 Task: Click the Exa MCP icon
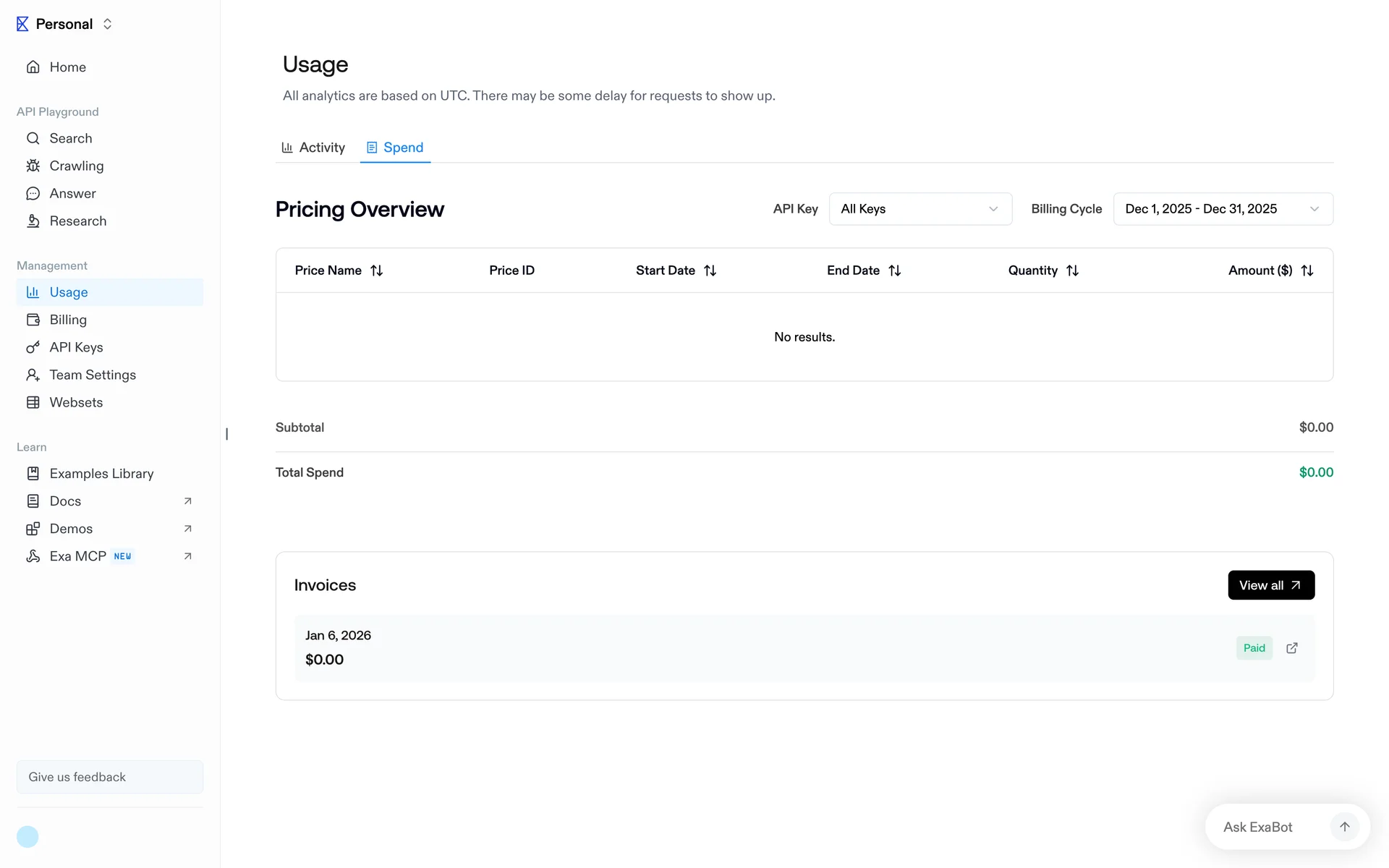(33, 556)
